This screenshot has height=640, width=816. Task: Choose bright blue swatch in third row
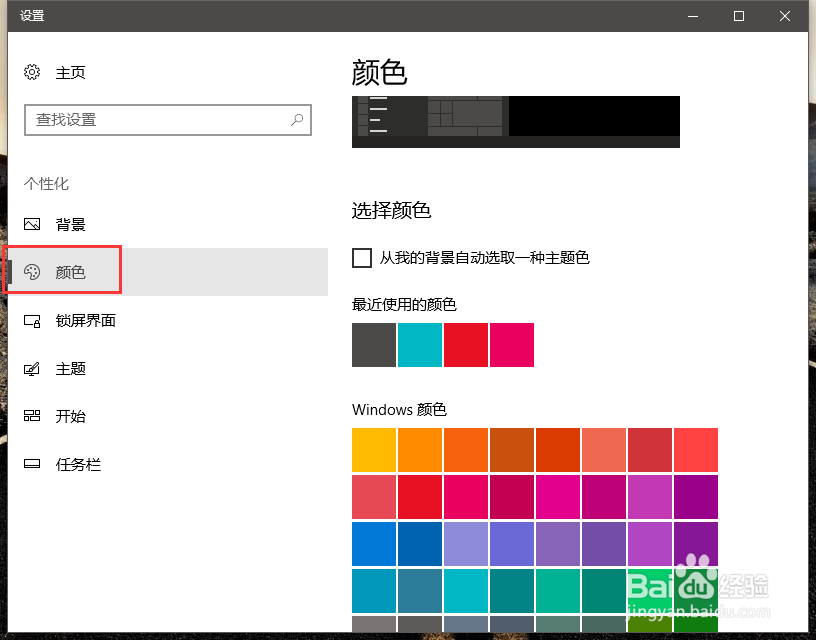tap(374, 544)
